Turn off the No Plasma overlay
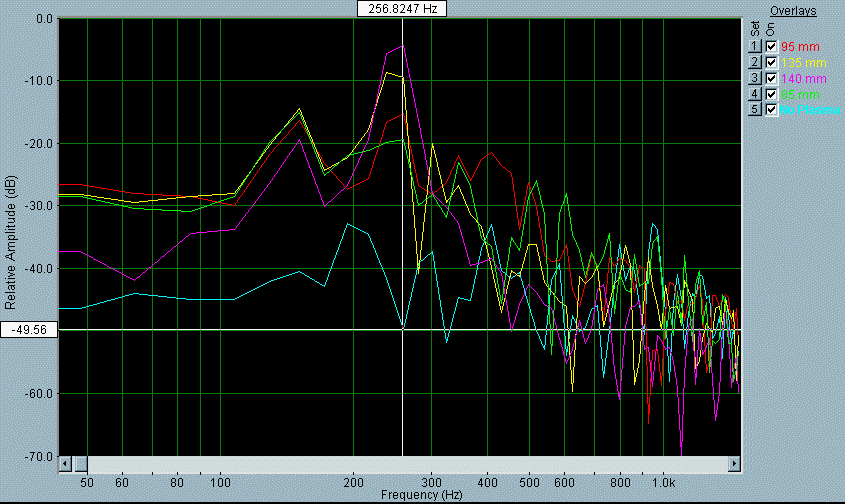Viewport: 845px width, 504px height. pyautogui.click(x=771, y=109)
